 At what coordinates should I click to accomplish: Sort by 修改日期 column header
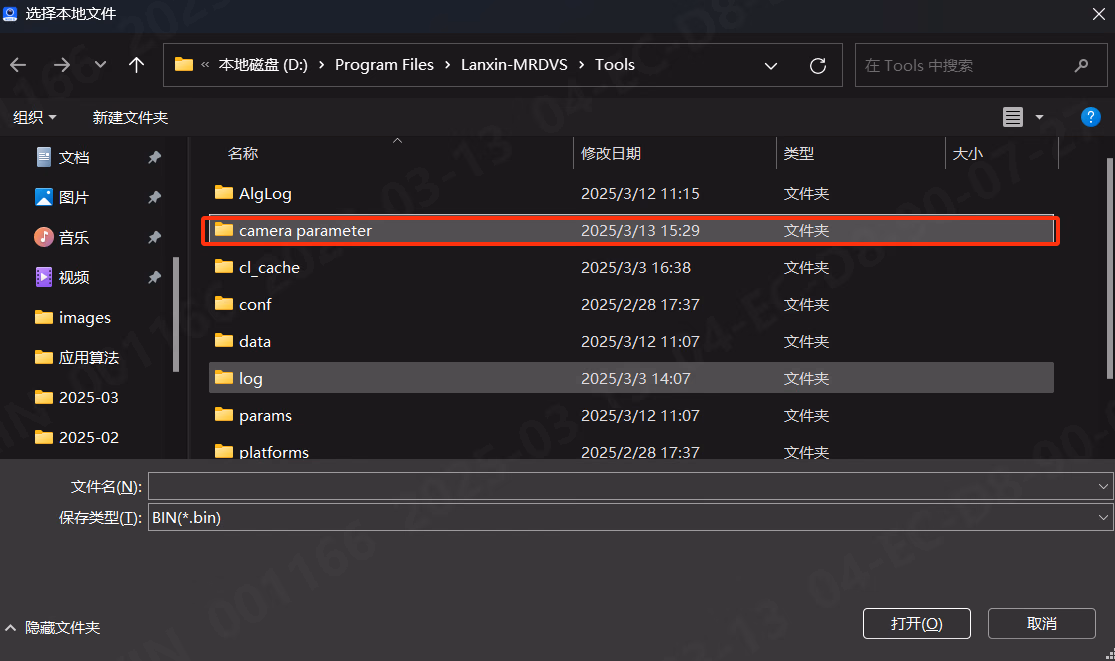[x=611, y=154]
